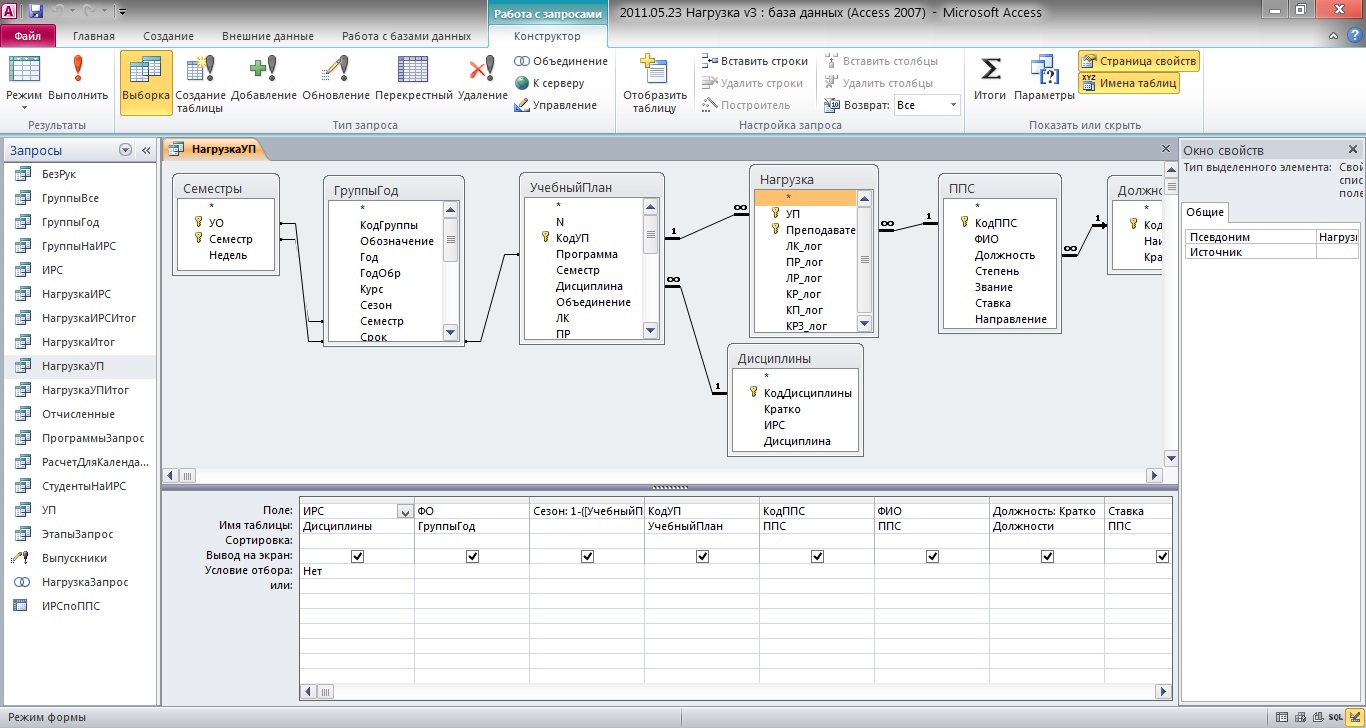The width and height of the screenshot is (1366, 728).
Task: Switch to SQL view in status bar
Action: pos(1335,717)
